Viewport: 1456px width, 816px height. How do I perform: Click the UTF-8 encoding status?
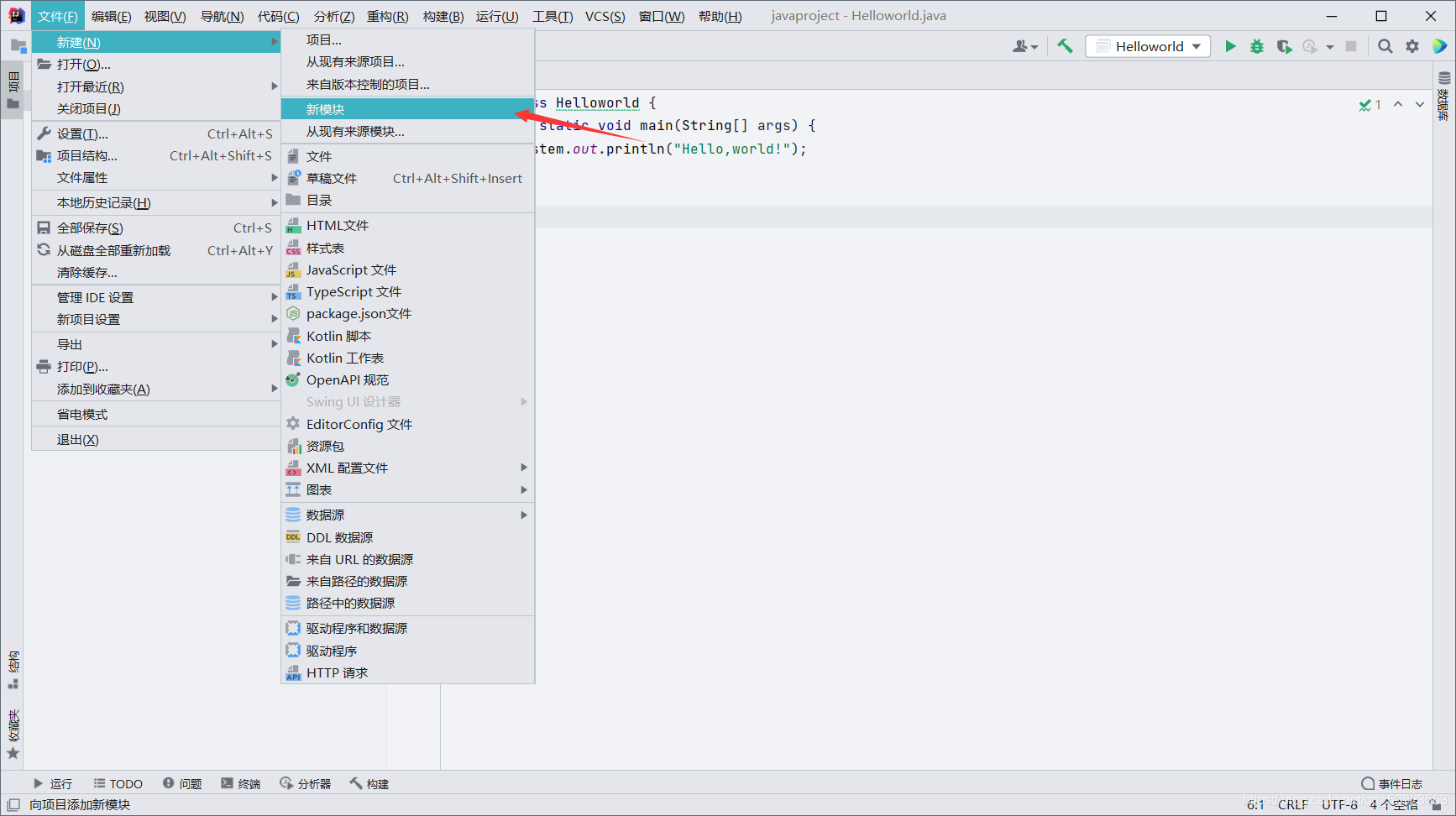pos(1339,804)
